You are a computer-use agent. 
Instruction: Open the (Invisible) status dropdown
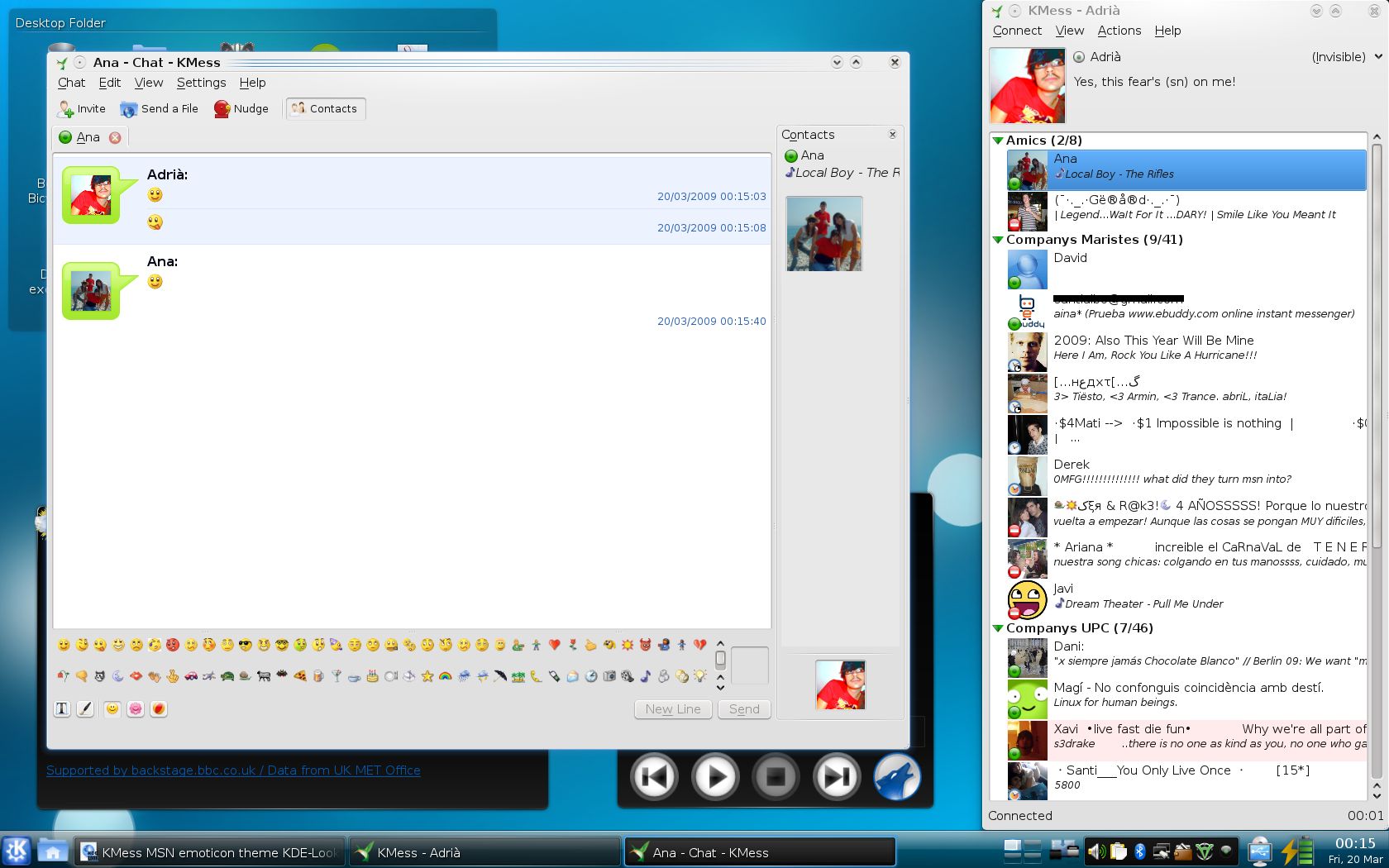(1347, 57)
